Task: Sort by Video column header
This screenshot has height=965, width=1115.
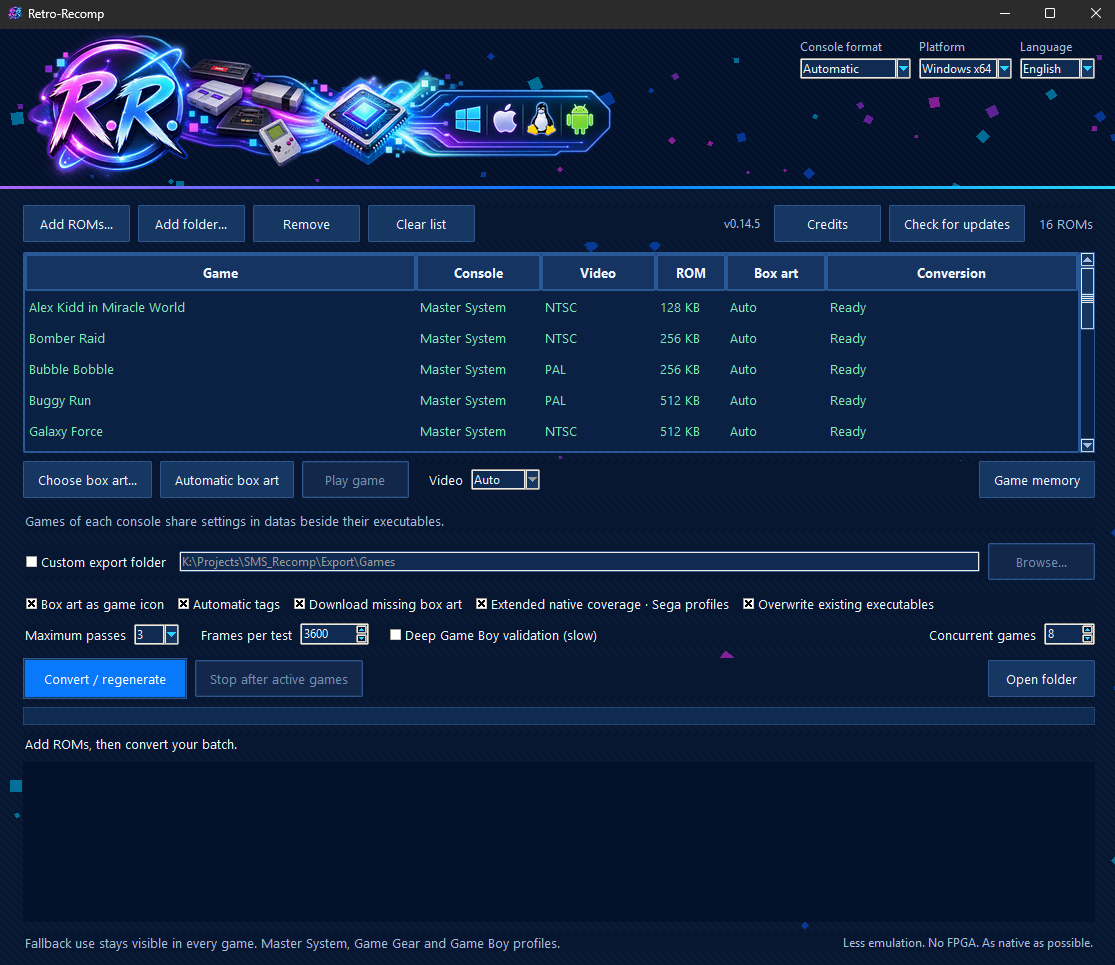Action: (598, 273)
